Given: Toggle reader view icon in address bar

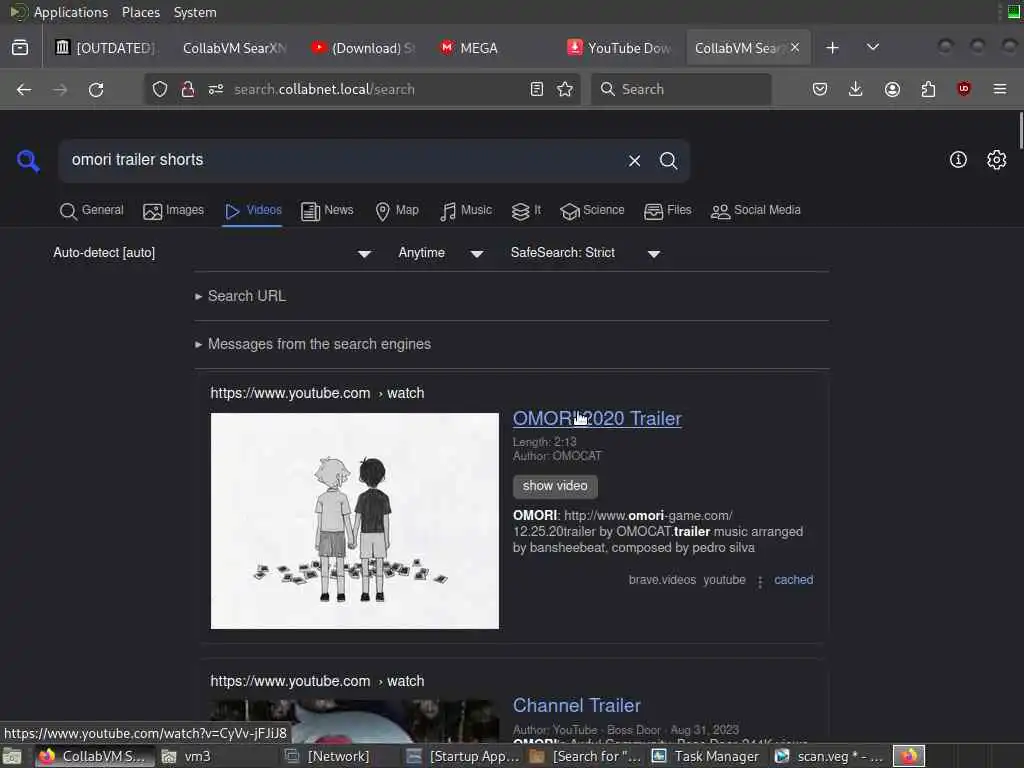Looking at the screenshot, I should point(537,89).
